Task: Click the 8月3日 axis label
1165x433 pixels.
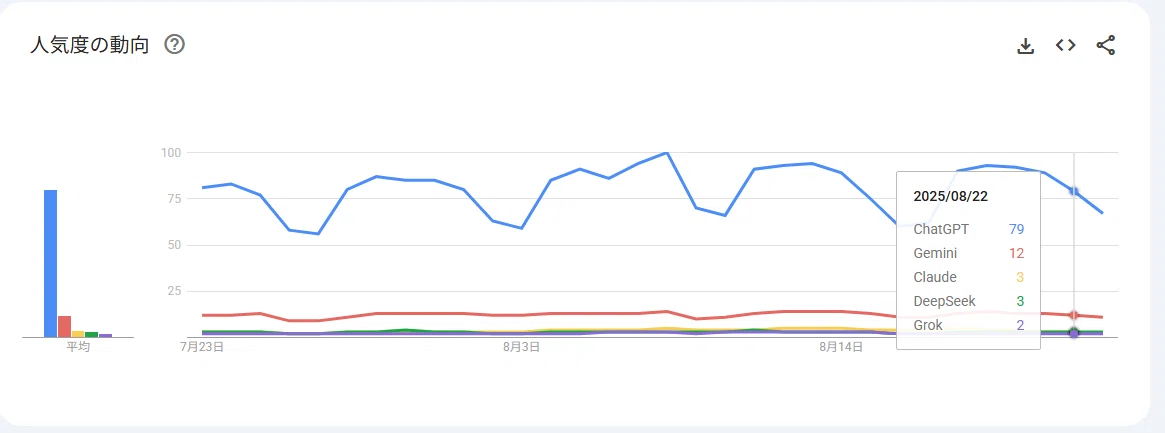Action: 521,347
